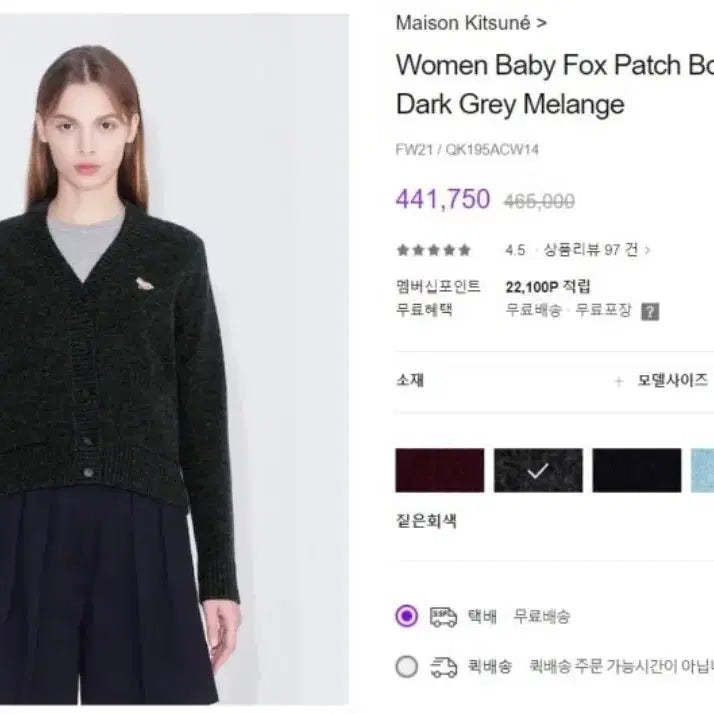714x714 pixels.
Task: Select the 퀵배송 radio button
Action: pyautogui.click(x=407, y=667)
